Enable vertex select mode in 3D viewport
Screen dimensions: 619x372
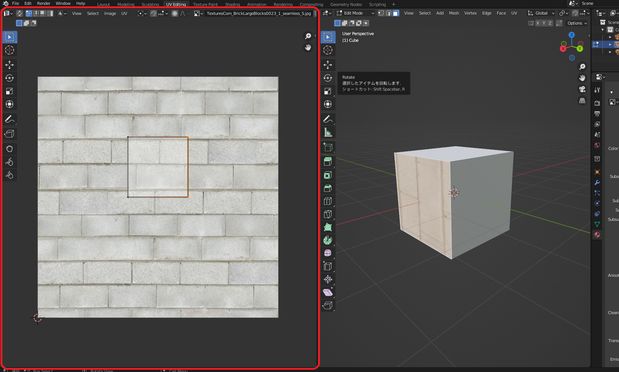click(381, 13)
